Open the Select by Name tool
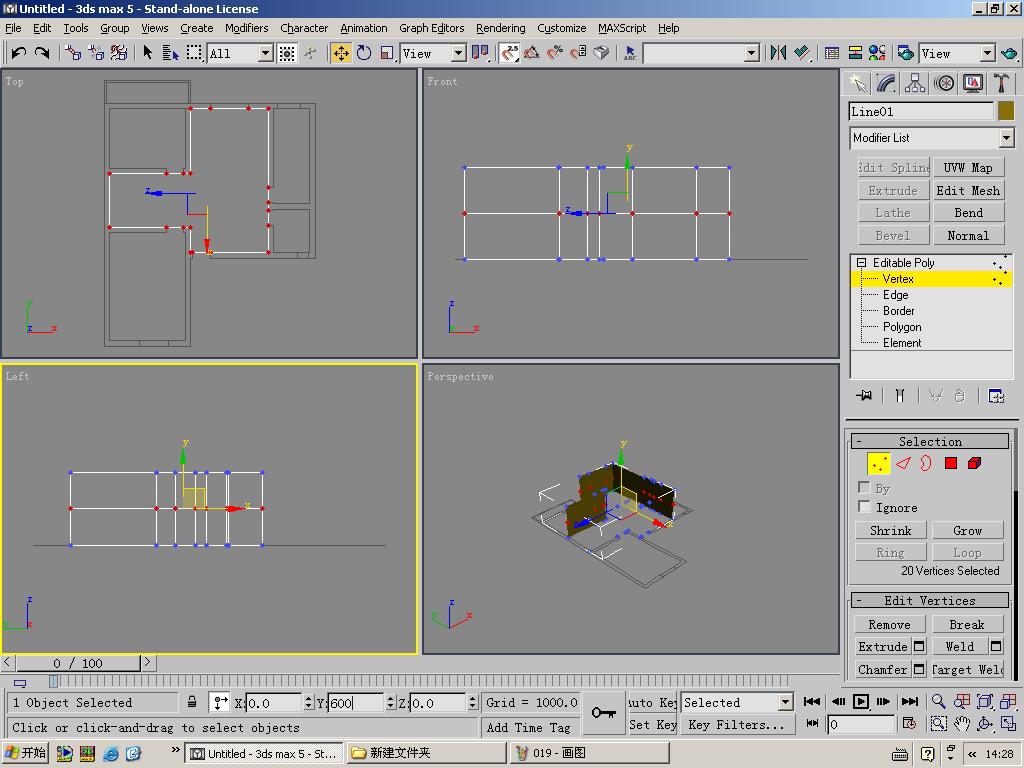 [170, 53]
